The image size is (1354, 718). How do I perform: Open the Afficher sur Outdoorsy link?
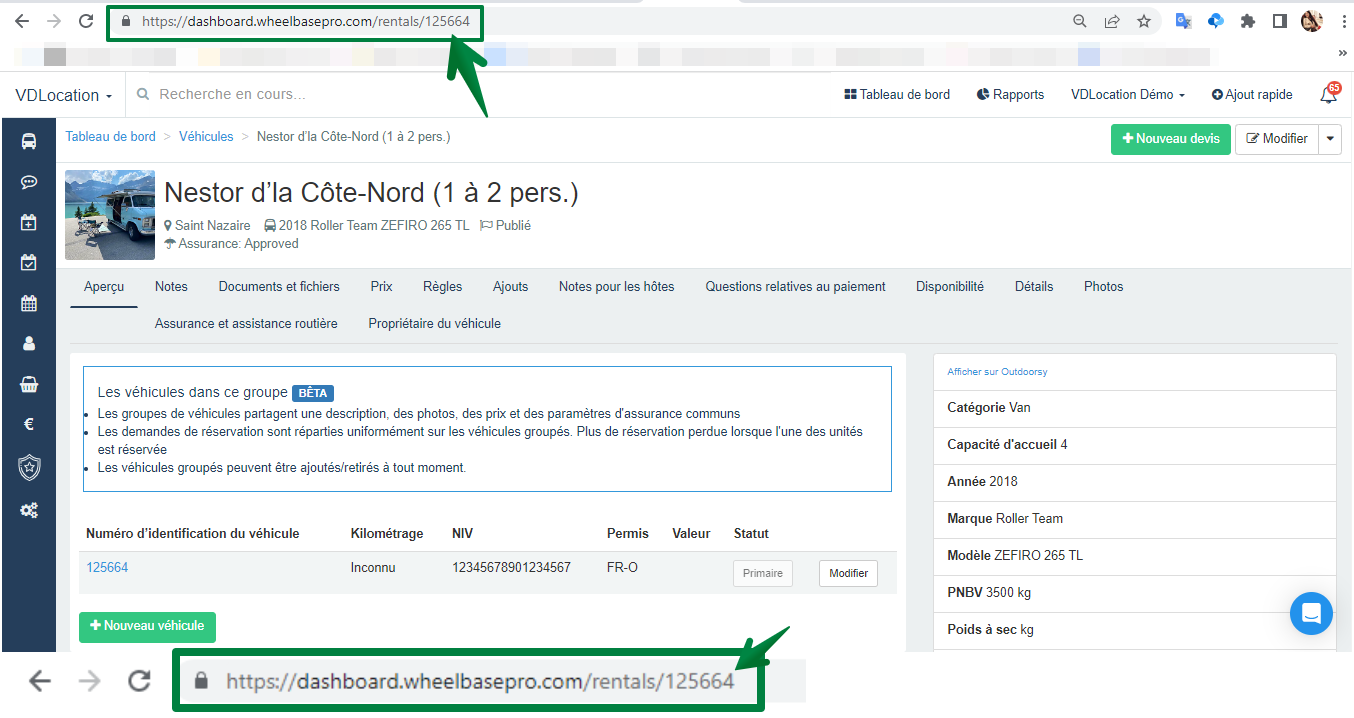[x=997, y=371]
